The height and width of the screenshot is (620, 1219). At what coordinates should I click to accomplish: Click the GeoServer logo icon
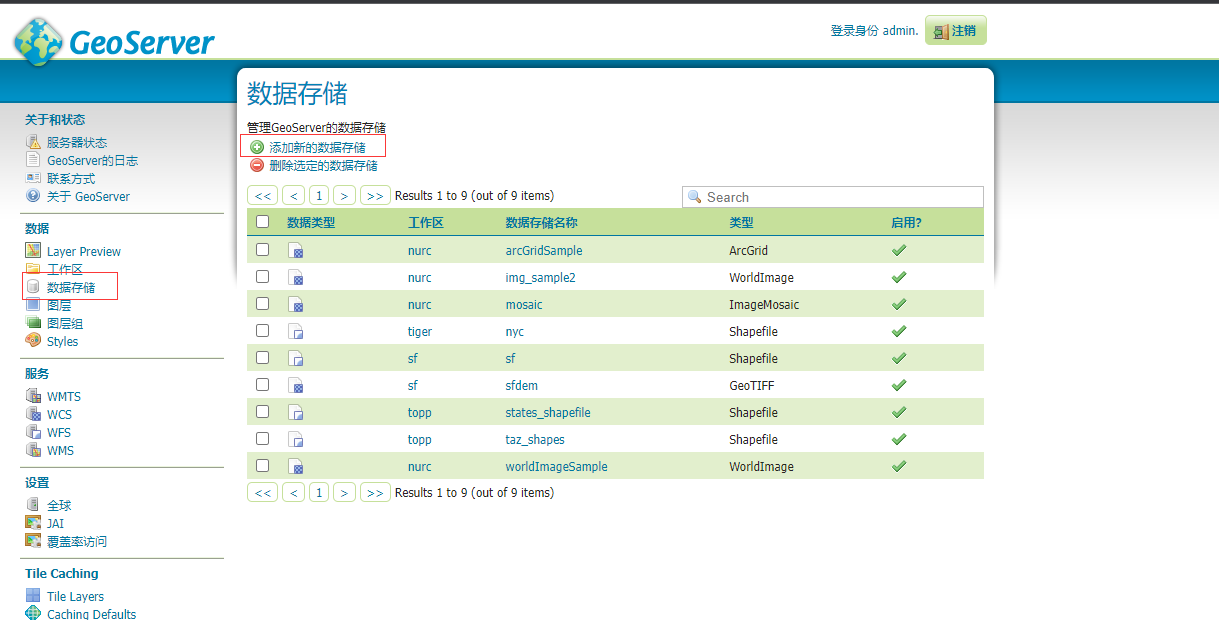point(38,41)
